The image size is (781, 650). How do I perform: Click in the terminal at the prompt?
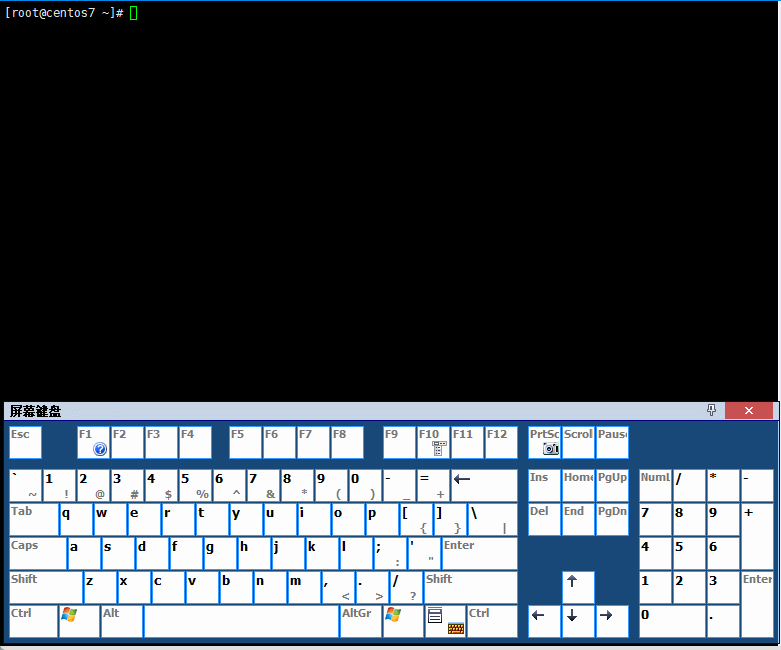[x=133, y=13]
